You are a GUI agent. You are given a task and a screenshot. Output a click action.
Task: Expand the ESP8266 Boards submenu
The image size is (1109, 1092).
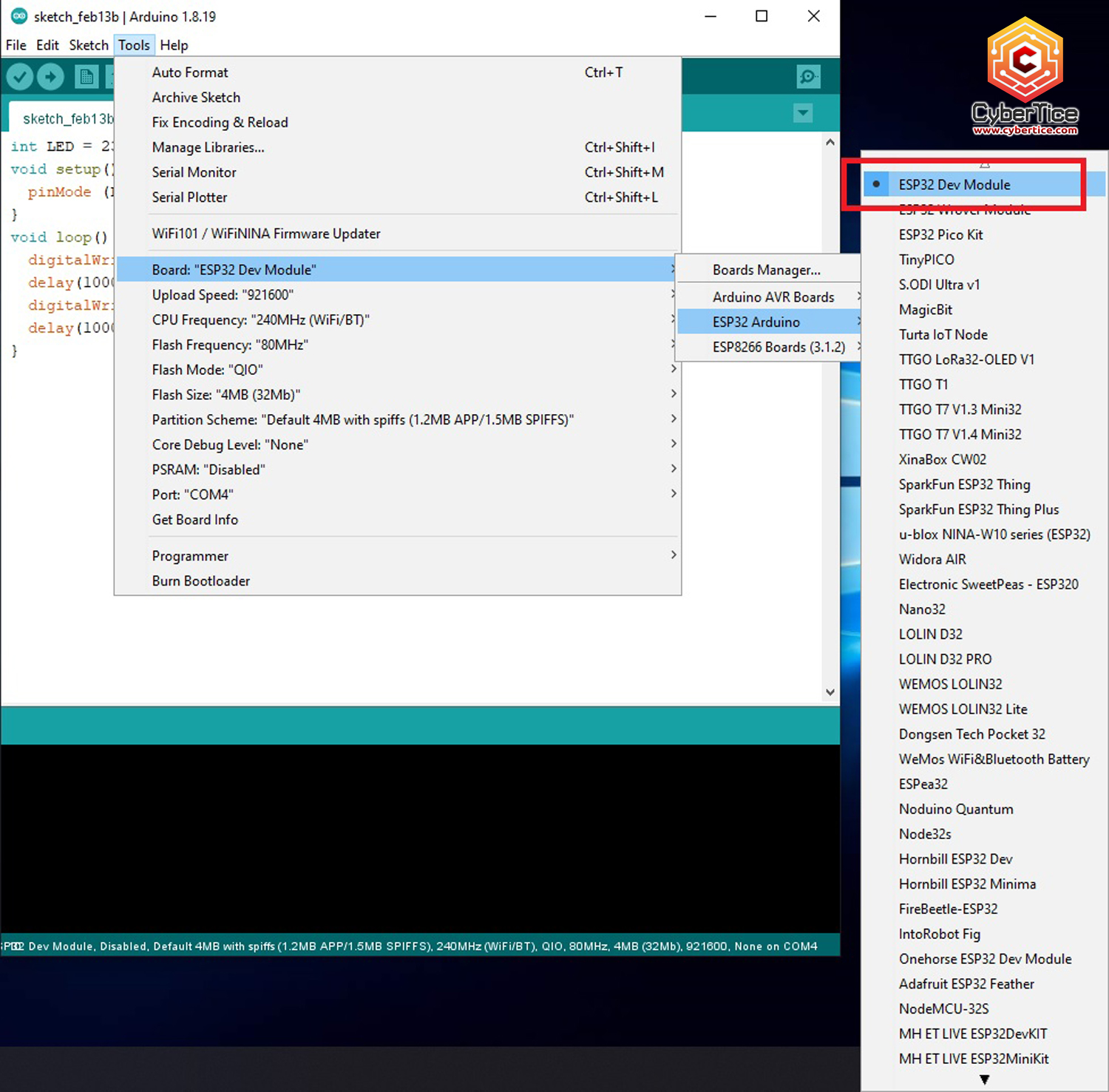coord(778,347)
